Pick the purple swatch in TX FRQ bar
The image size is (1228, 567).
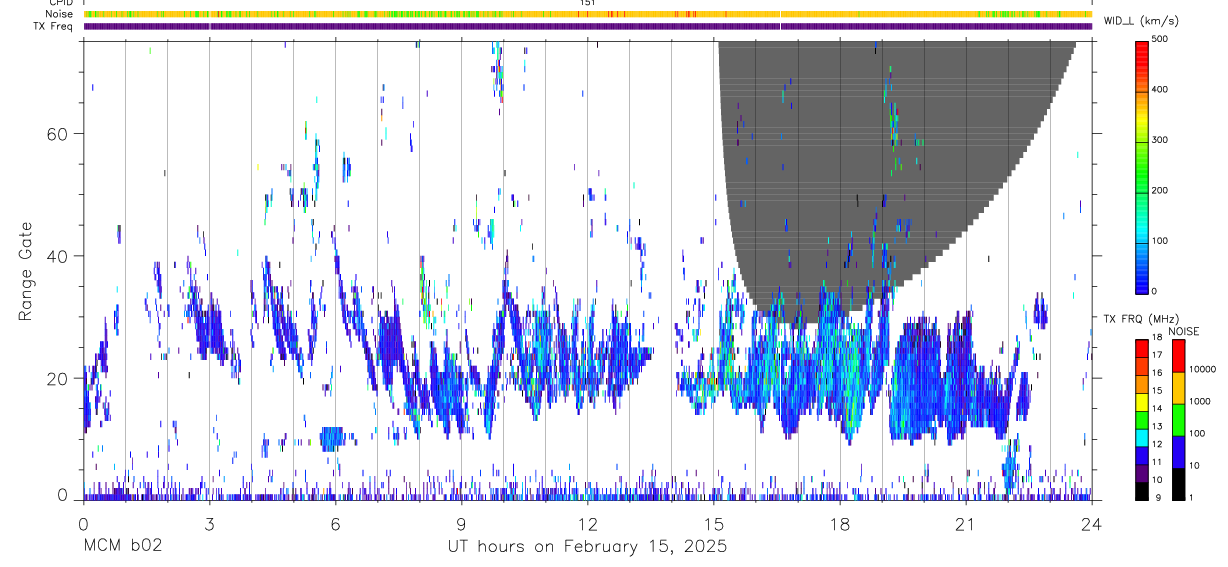[x=1142, y=472]
